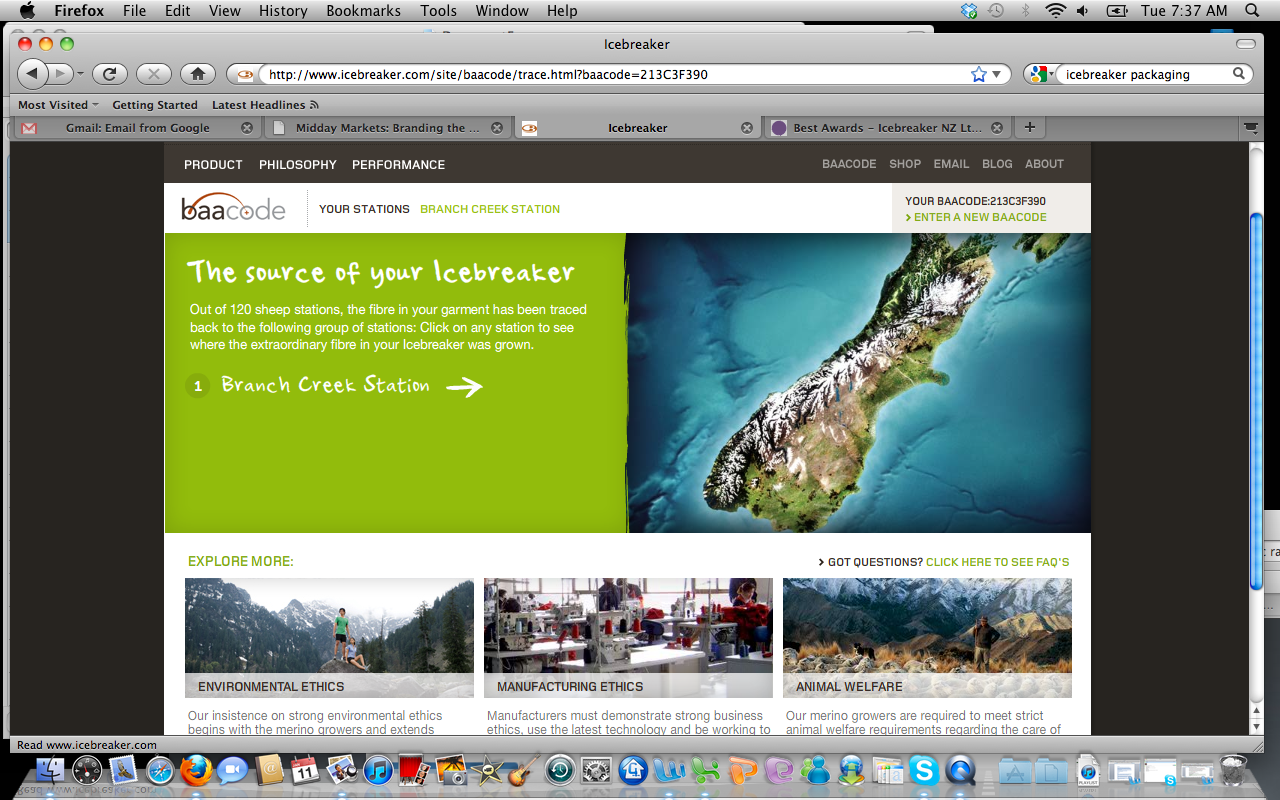1280x800 pixels.
Task: Select BRANCH CREEK STATION in stations bar
Action: pos(490,209)
